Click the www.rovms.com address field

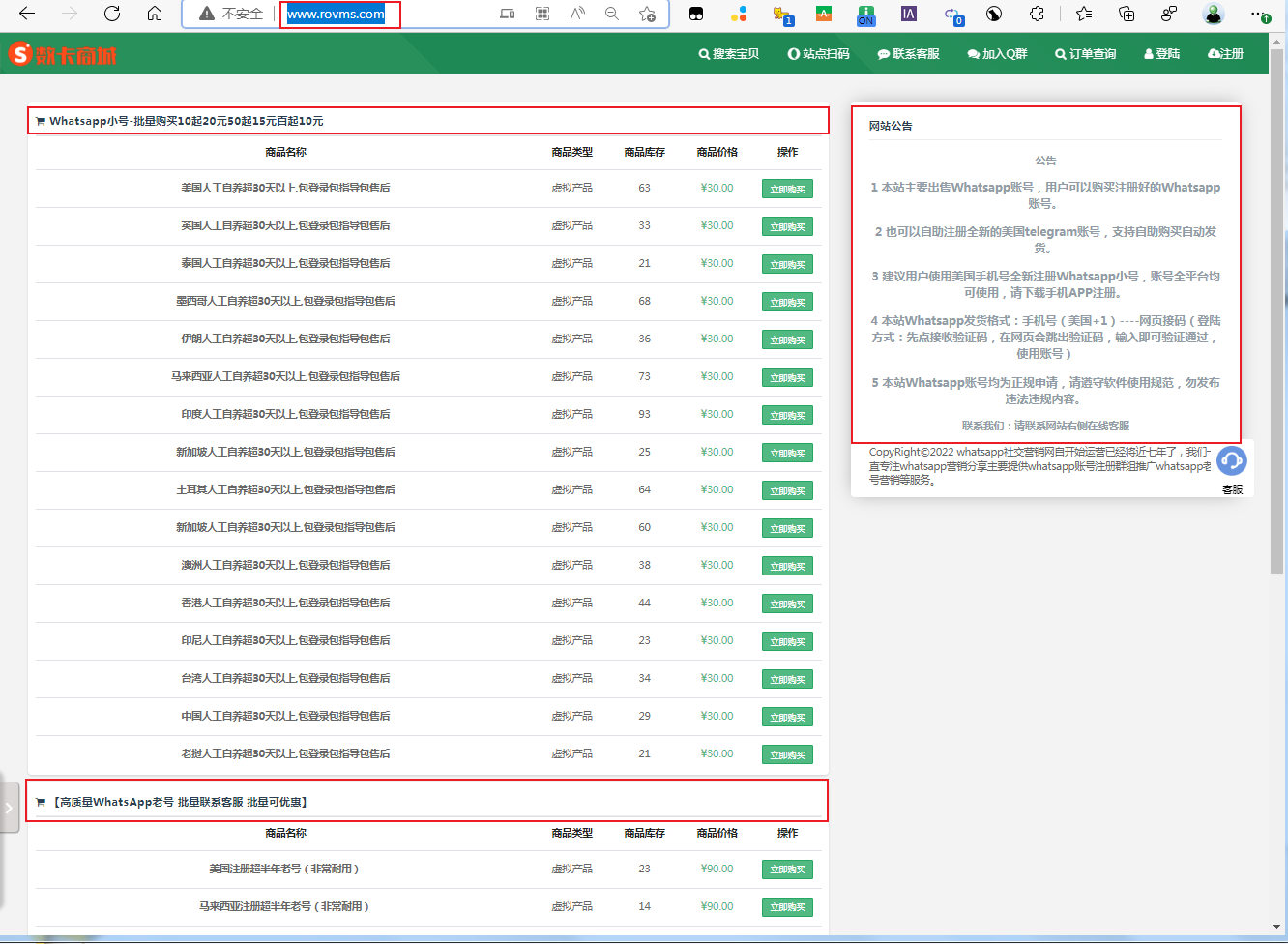pos(336,14)
